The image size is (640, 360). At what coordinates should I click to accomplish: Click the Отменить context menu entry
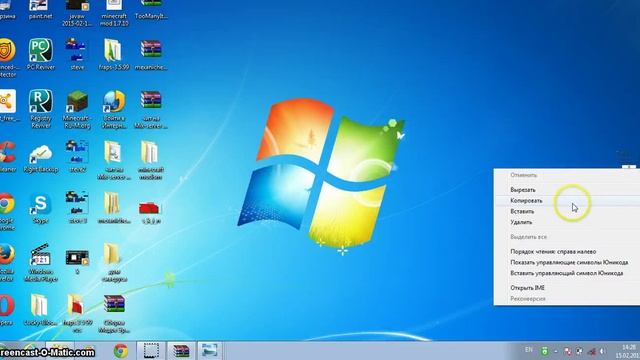pos(567,175)
